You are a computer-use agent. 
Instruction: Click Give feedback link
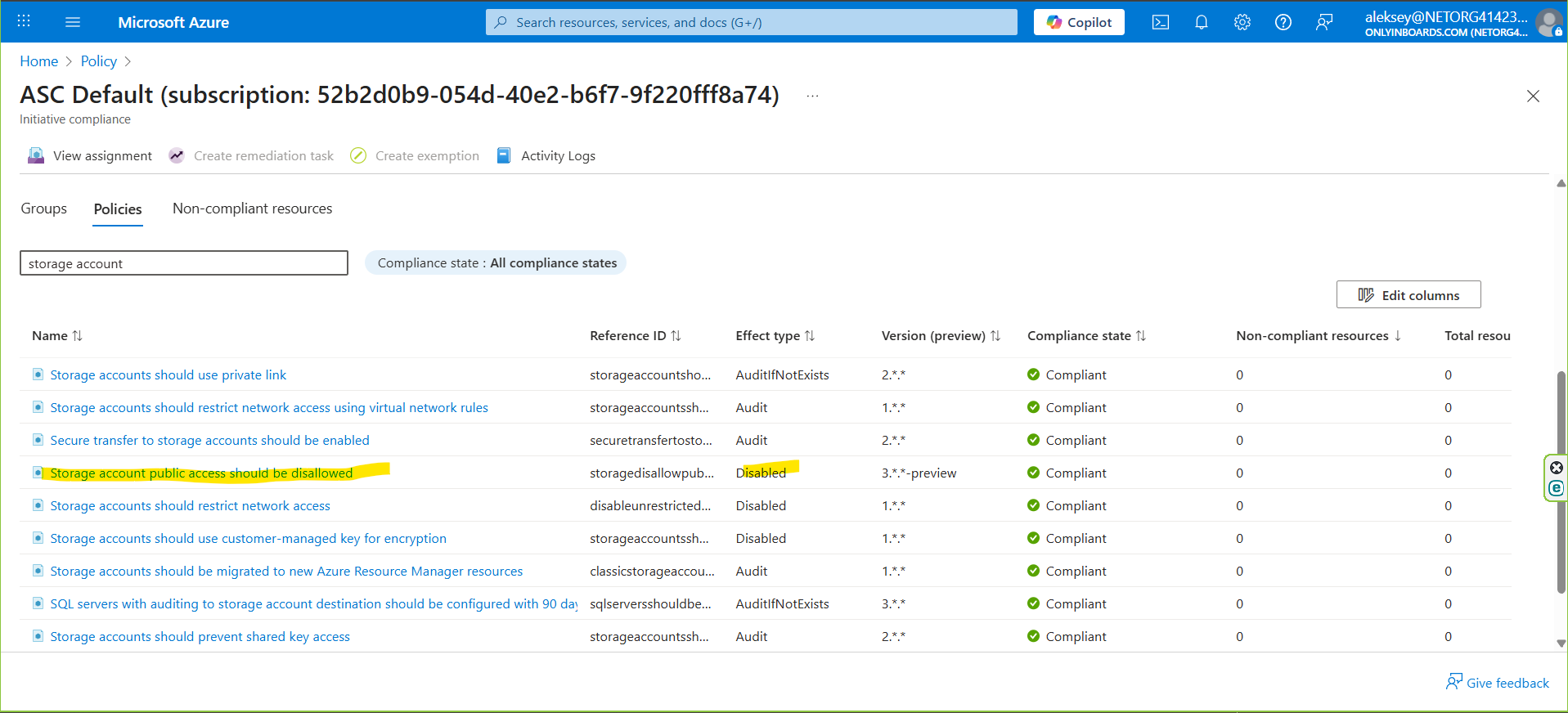[1498, 683]
